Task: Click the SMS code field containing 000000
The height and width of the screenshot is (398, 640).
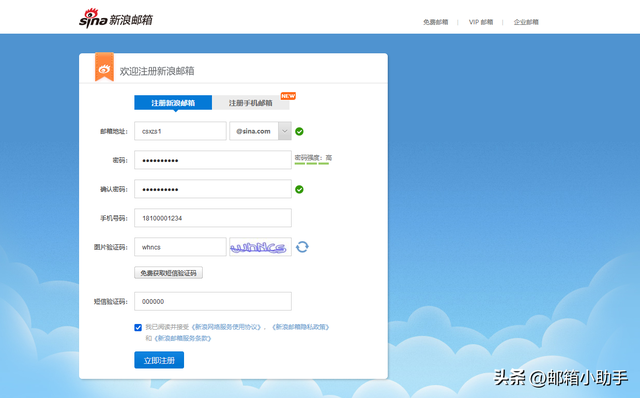Action: [x=213, y=301]
